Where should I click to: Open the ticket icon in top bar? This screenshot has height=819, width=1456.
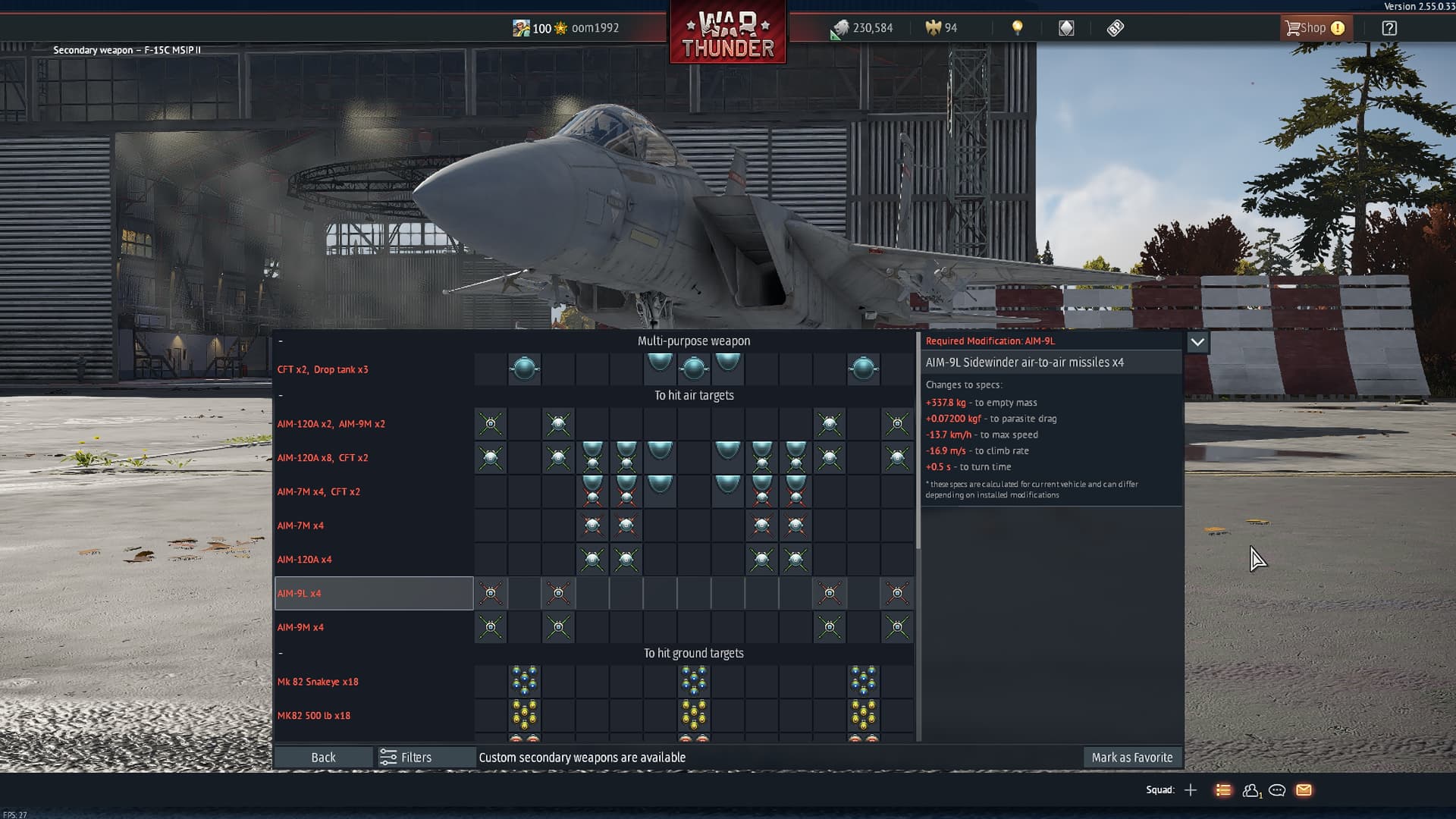(1115, 28)
